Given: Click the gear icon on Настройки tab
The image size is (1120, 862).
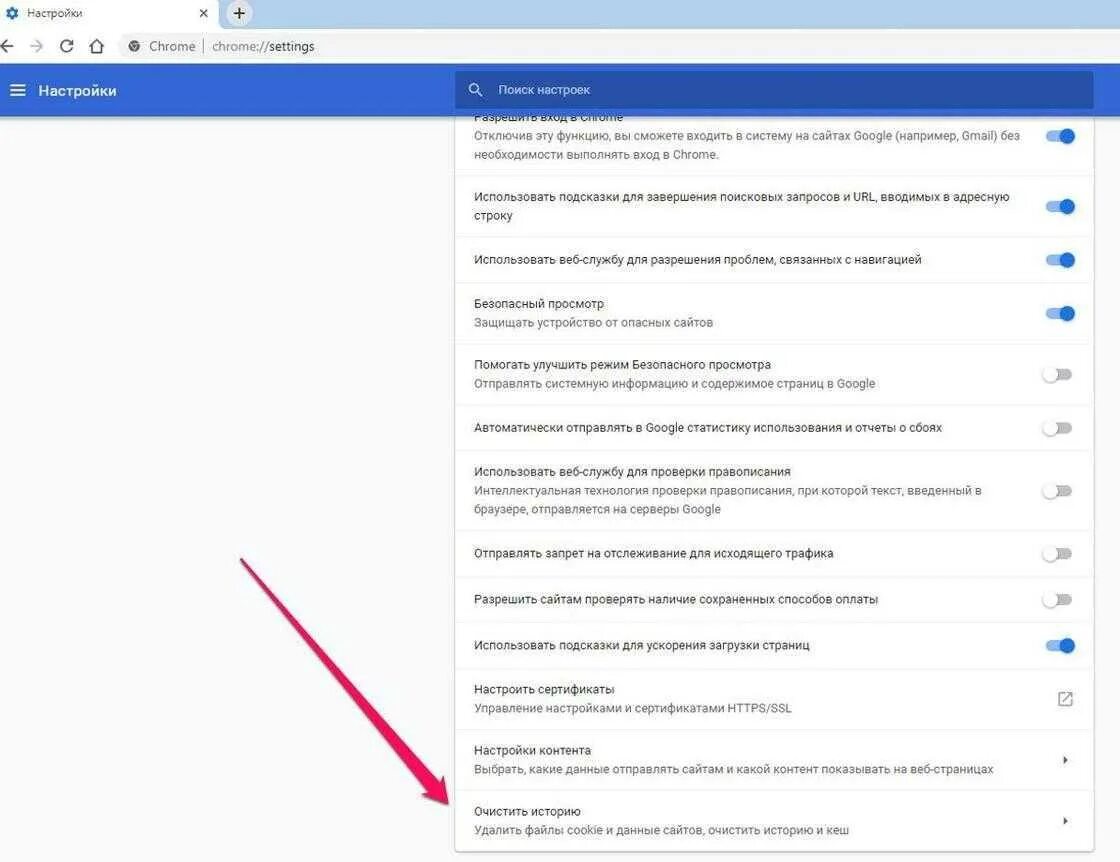Looking at the screenshot, I should (x=12, y=13).
